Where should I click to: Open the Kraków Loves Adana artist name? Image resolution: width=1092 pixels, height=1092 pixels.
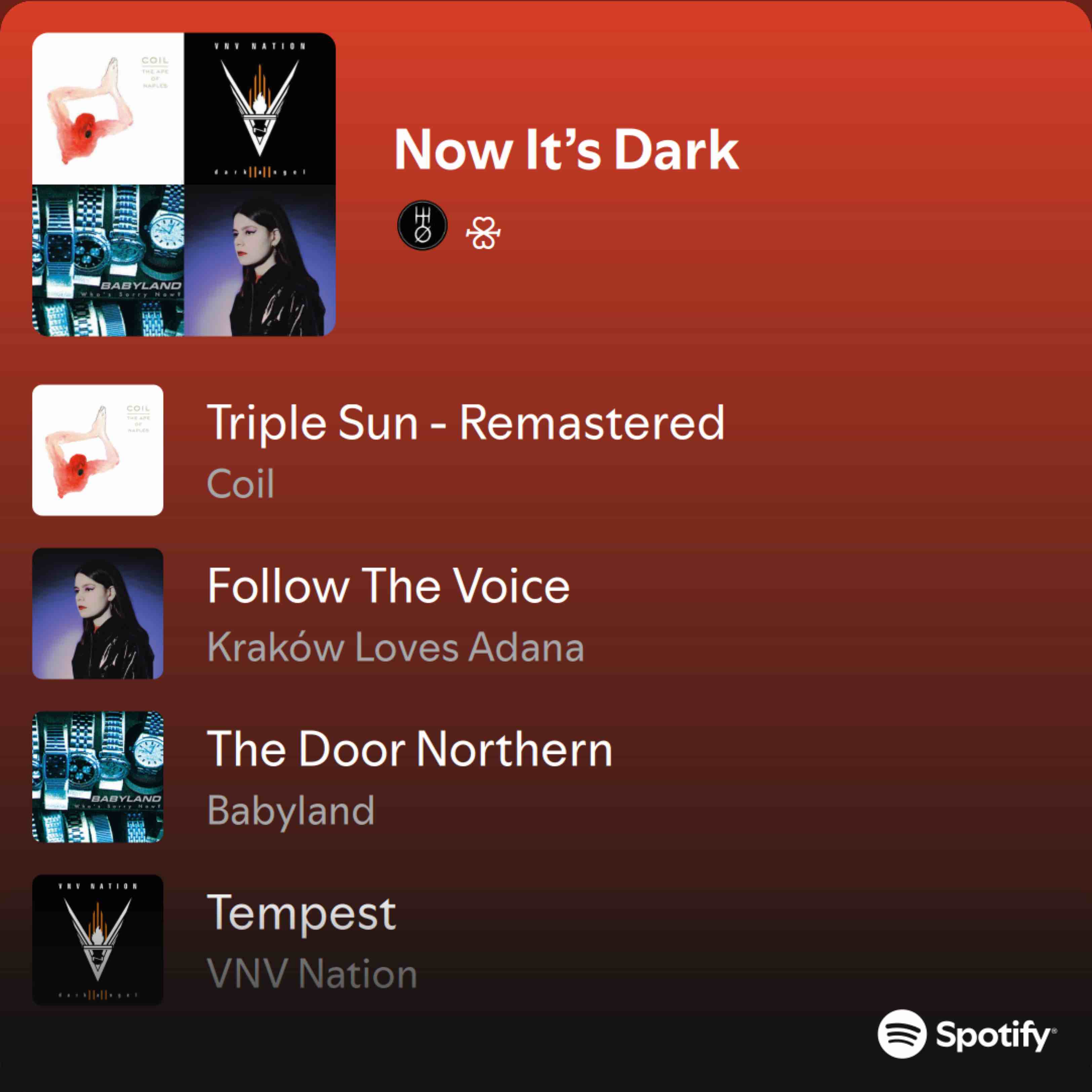(x=396, y=647)
